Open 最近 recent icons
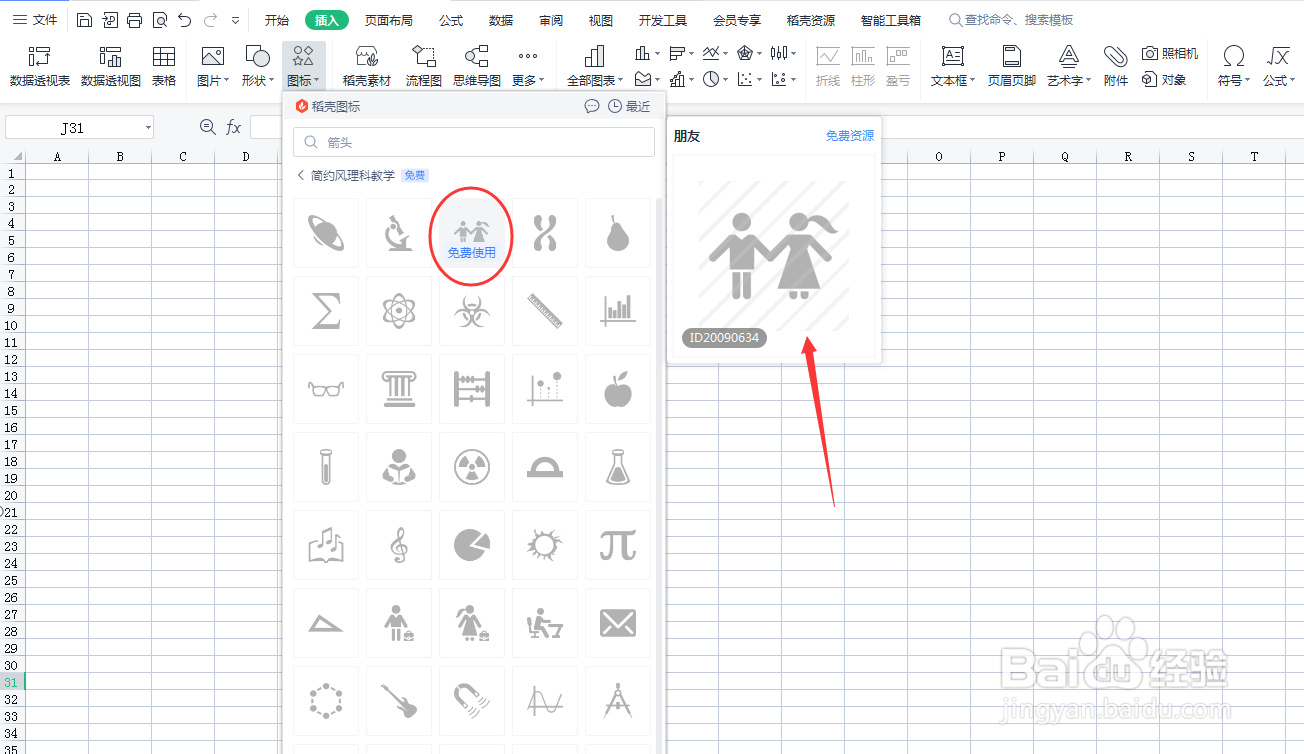This screenshot has width=1304, height=754. click(x=629, y=106)
